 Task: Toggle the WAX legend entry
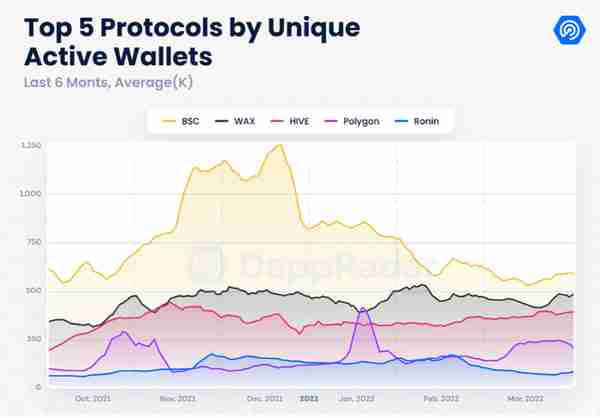tap(235, 121)
